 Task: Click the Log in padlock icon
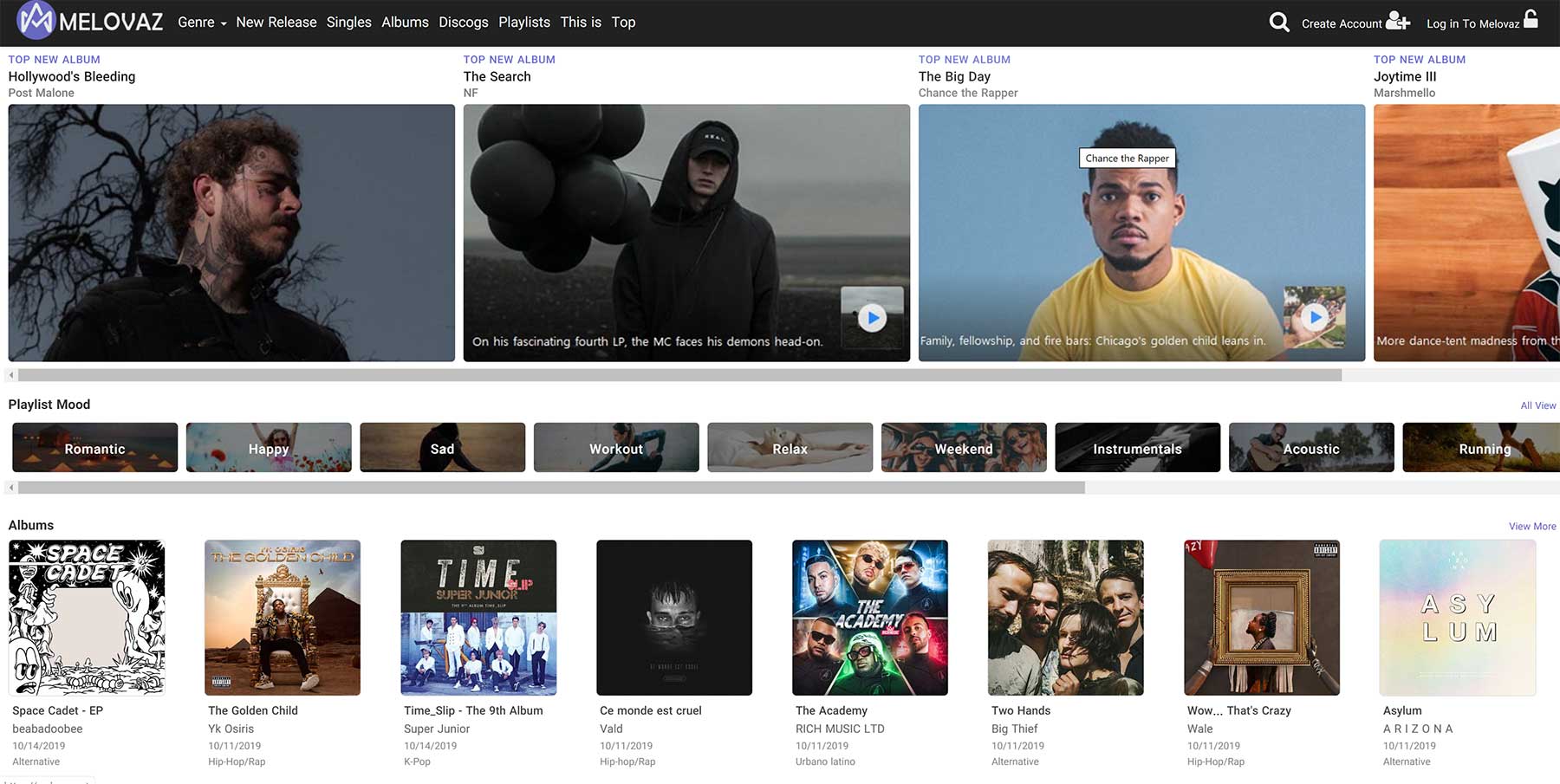(1531, 20)
